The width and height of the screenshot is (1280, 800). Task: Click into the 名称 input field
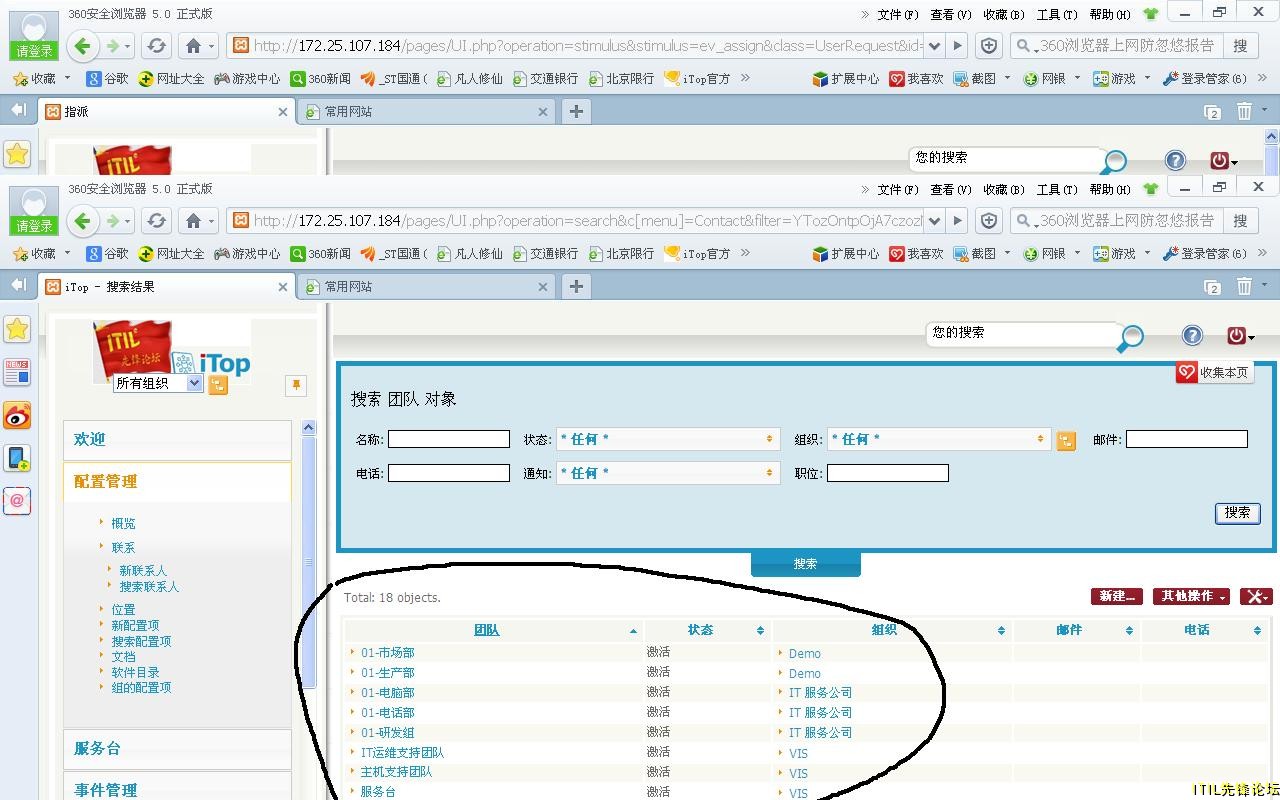coord(449,439)
